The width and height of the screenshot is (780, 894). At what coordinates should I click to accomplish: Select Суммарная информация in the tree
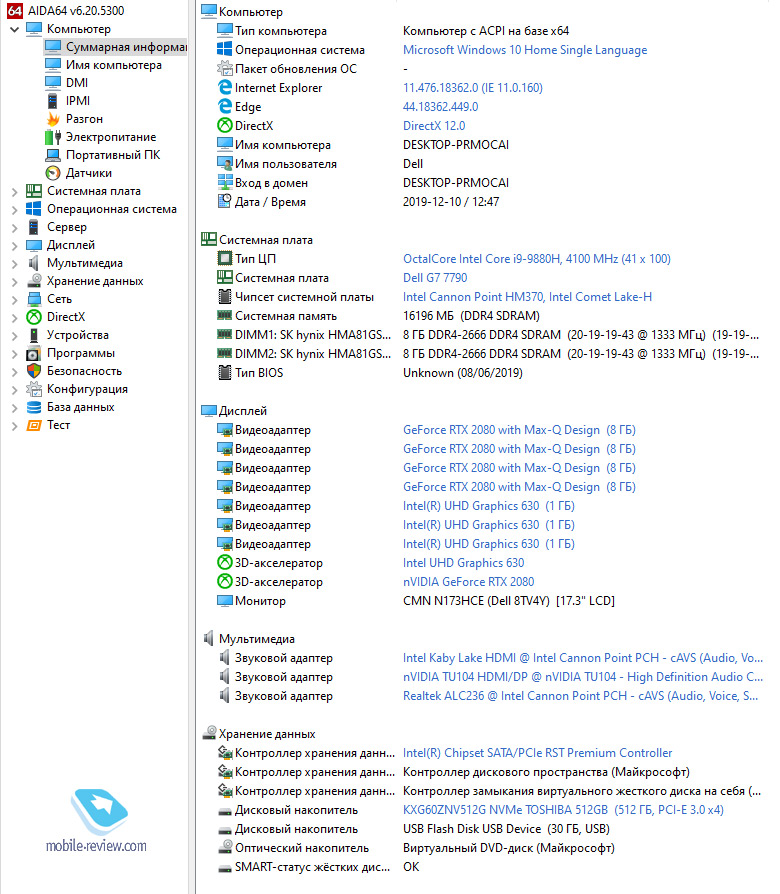click(115, 47)
